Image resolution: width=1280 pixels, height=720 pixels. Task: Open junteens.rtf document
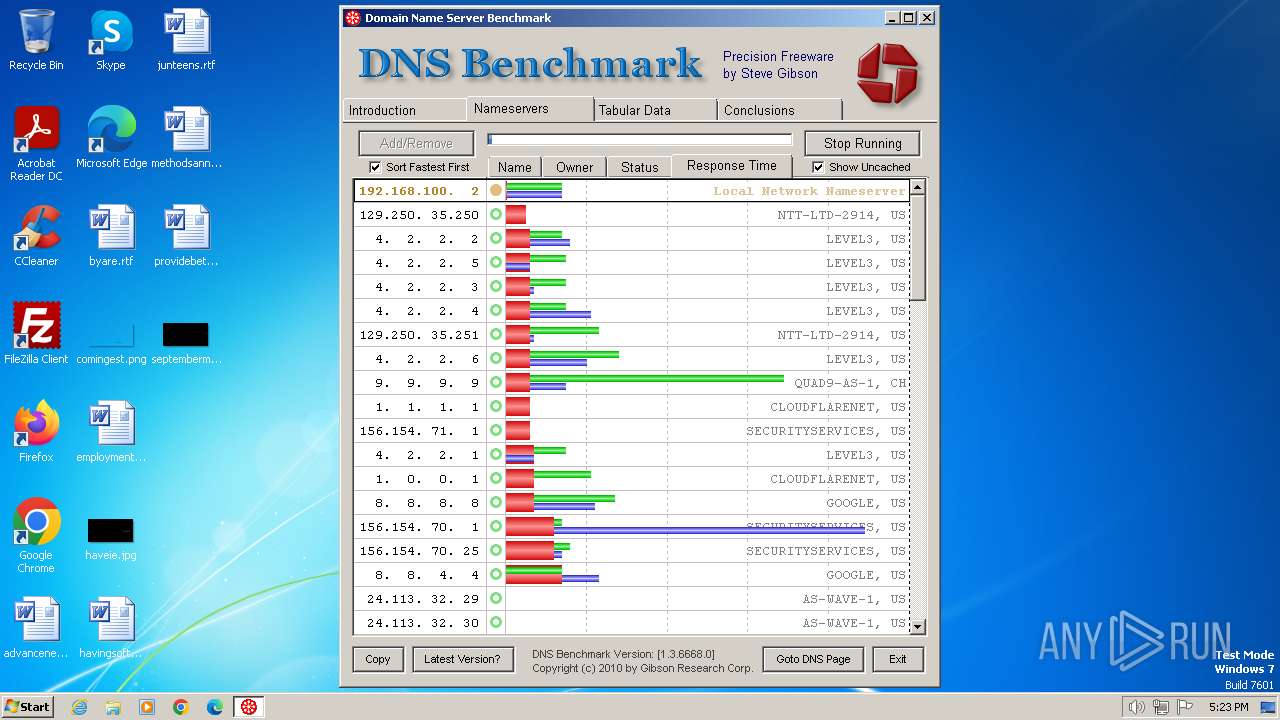click(186, 40)
